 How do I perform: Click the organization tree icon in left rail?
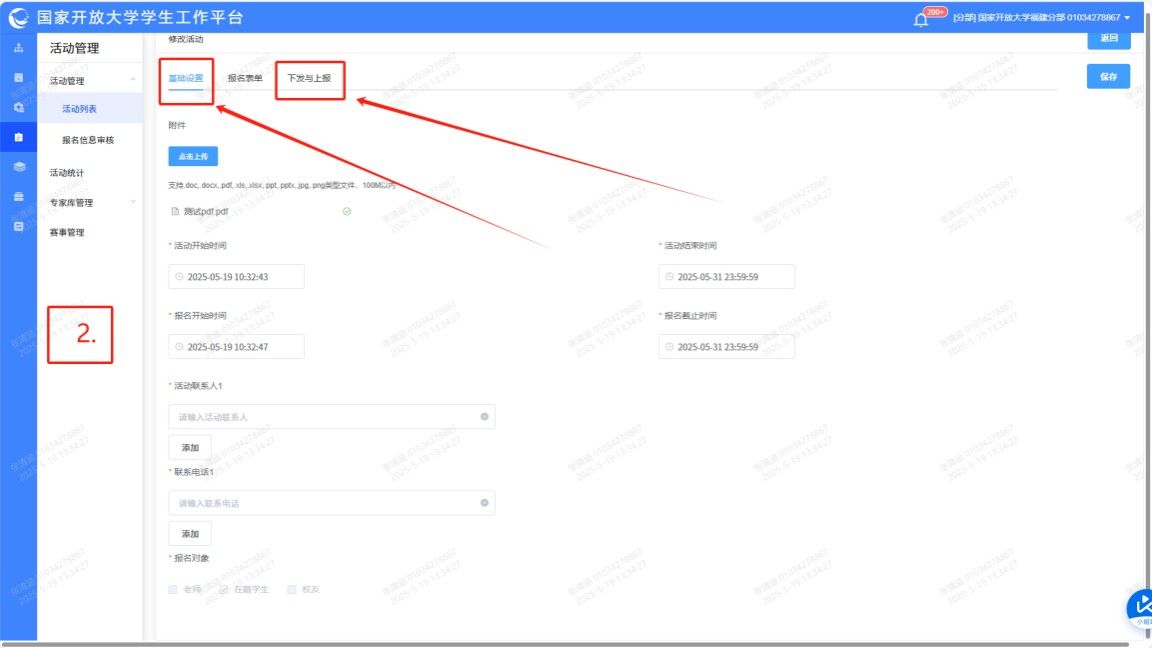[18, 48]
